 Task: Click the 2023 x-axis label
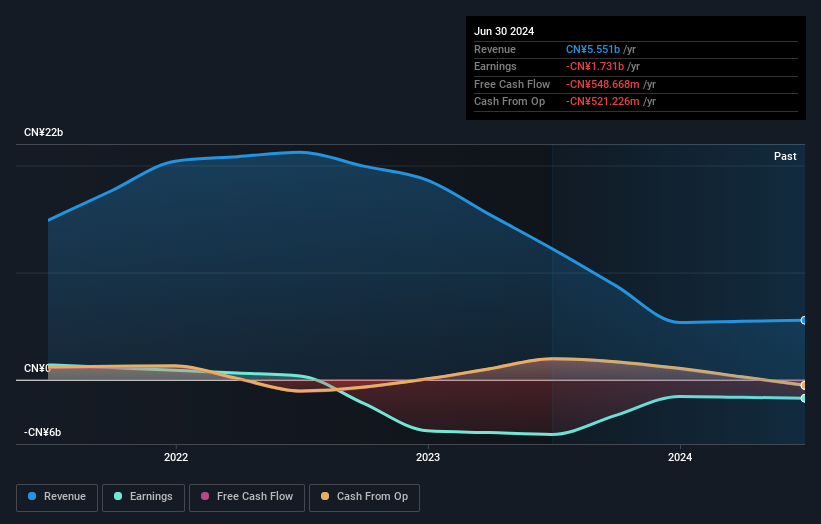[428, 457]
